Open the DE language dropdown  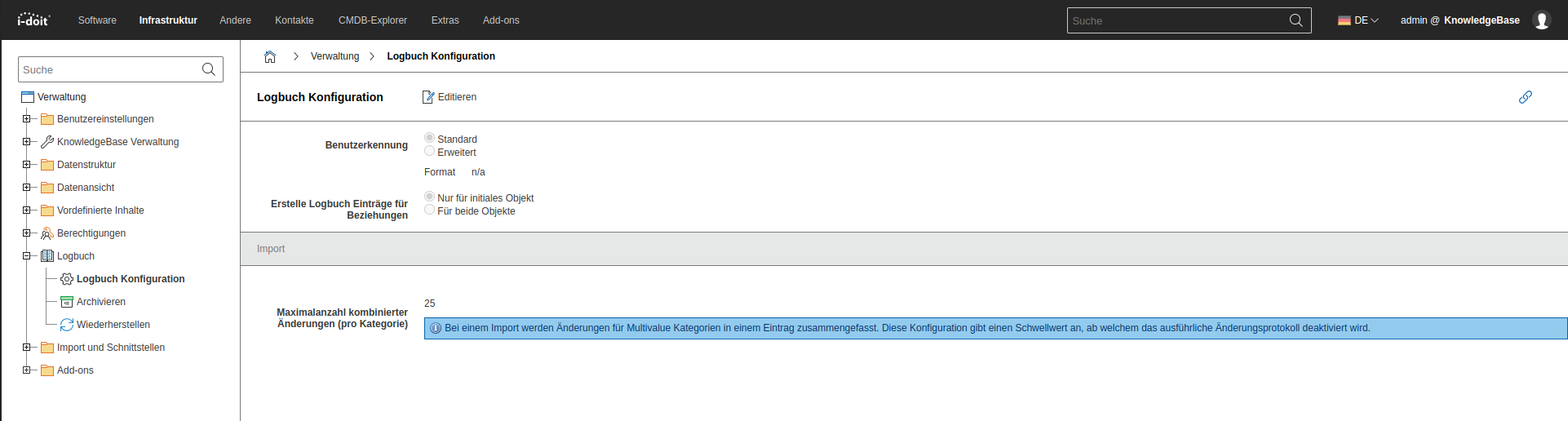tap(1358, 20)
